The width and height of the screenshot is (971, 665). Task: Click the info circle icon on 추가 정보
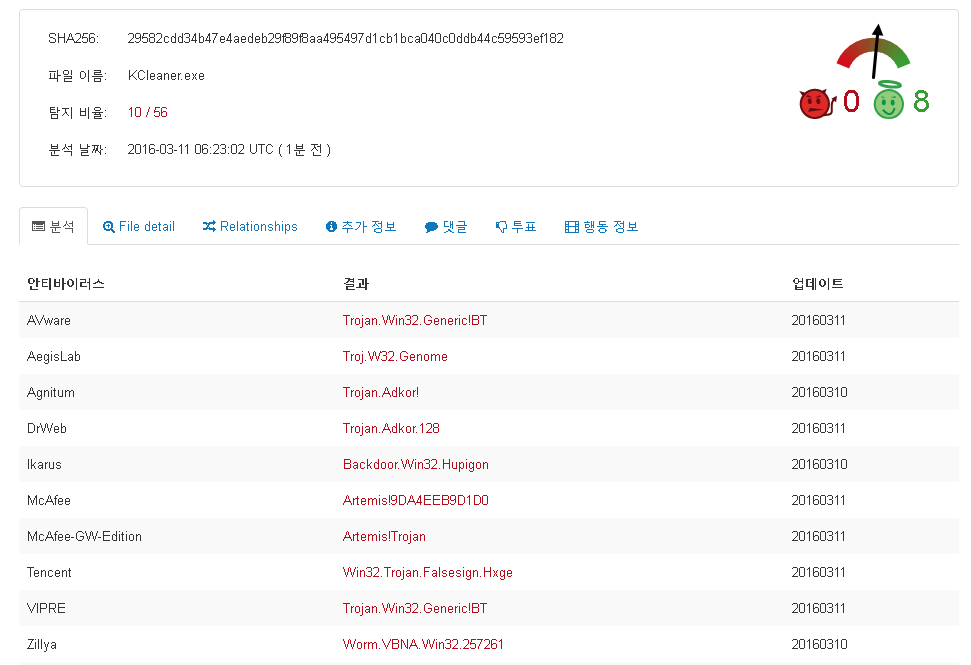coord(331,227)
